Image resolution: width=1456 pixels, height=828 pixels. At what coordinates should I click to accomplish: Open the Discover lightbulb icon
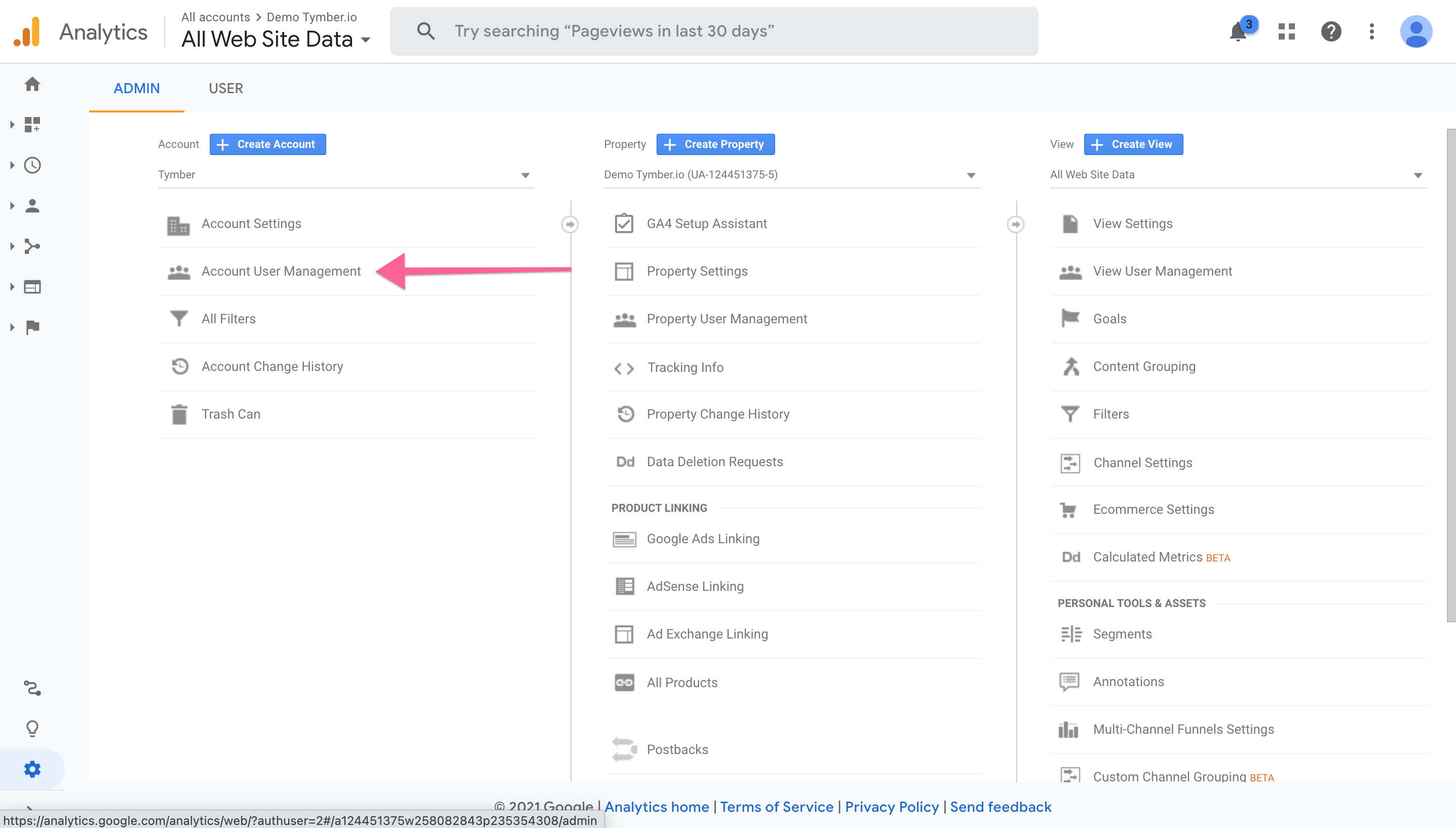tap(32, 729)
